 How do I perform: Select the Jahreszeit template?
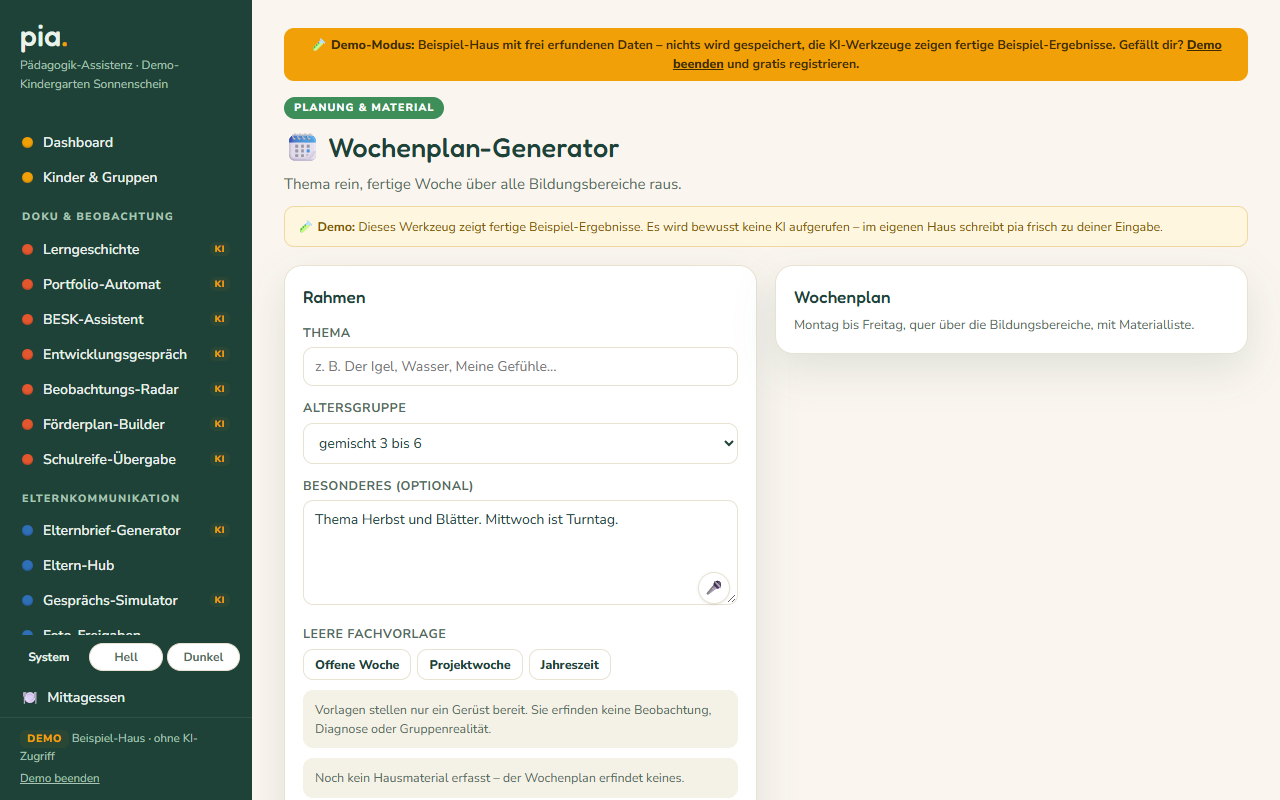[x=570, y=665]
